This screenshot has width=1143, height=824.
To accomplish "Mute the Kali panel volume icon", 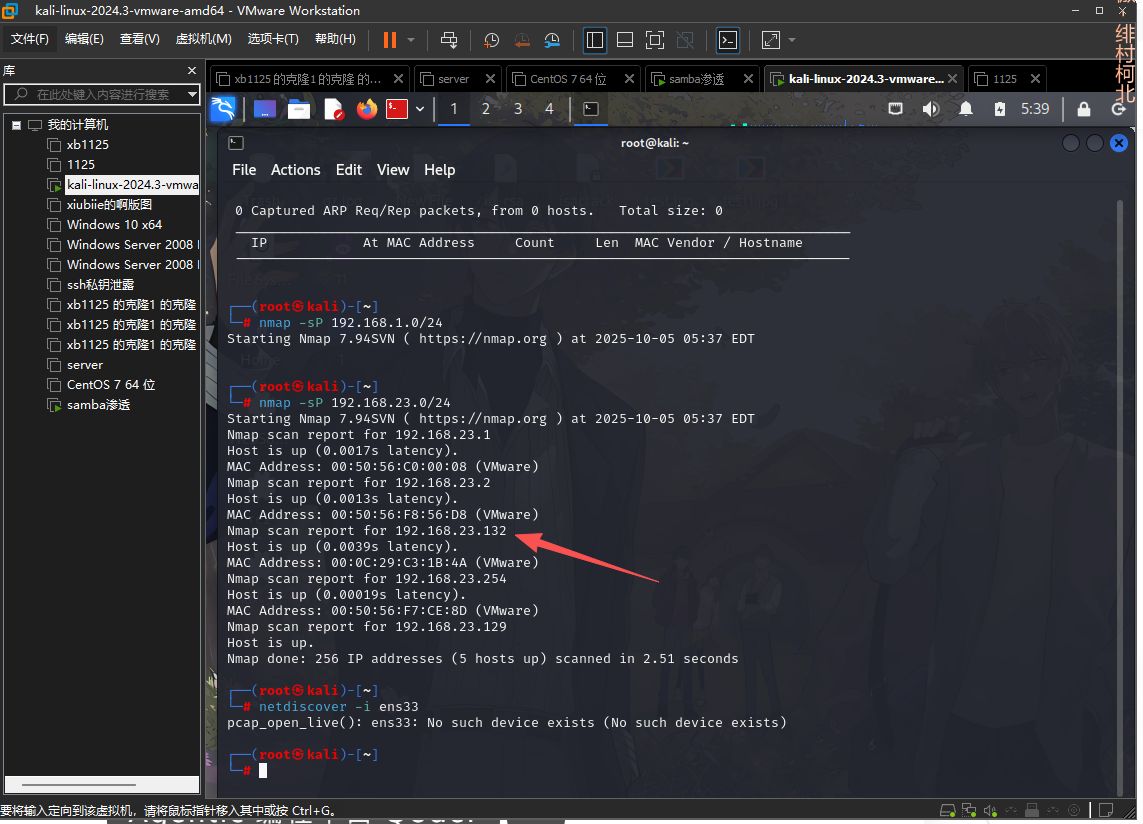I will click(x=931, y=109).
